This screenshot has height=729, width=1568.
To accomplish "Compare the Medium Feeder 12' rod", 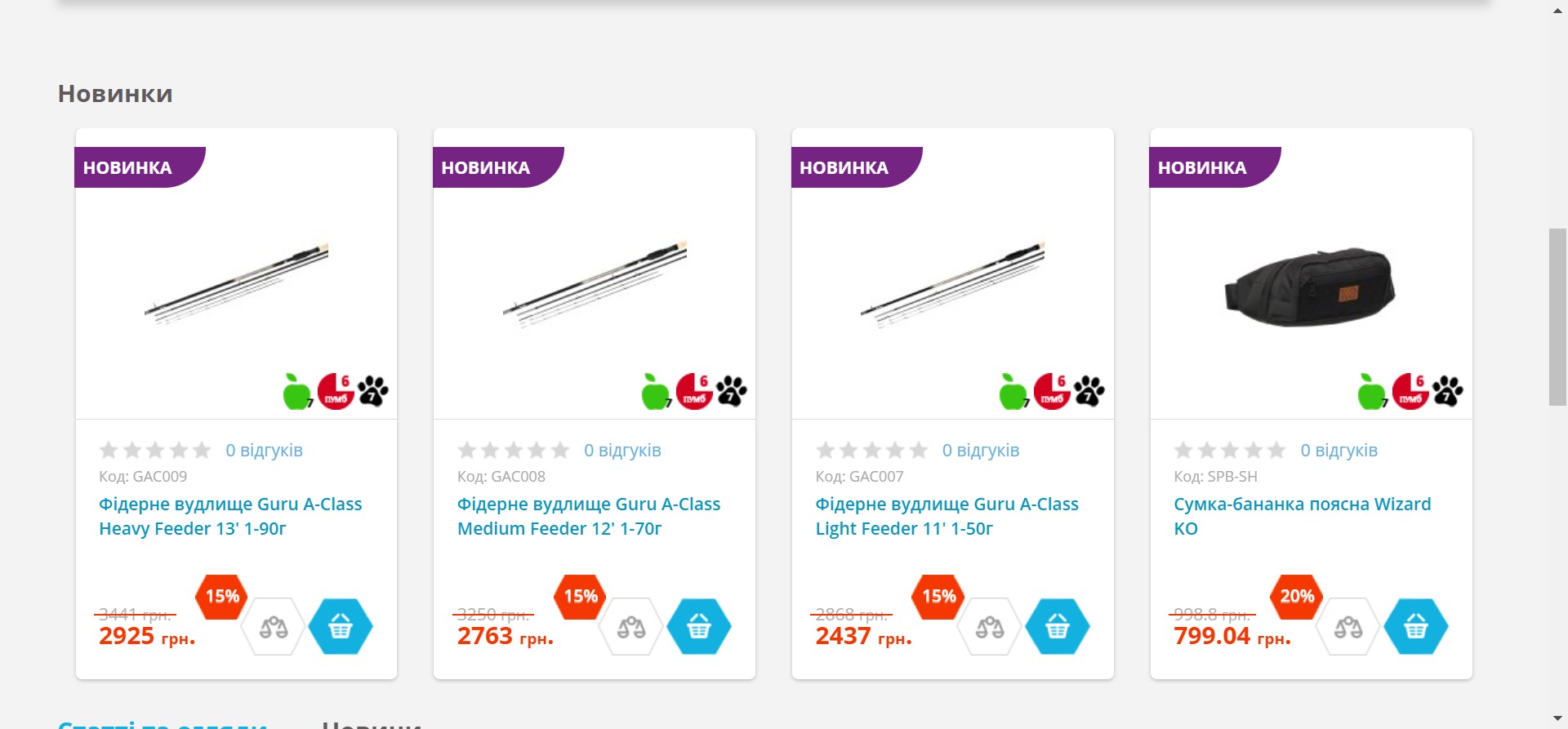I will 631,627.
